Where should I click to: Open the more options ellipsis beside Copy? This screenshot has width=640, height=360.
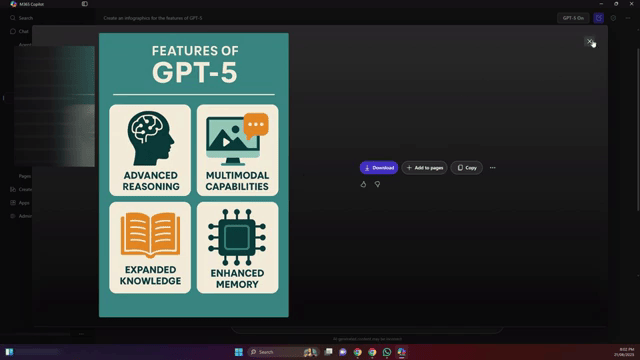[493, 168]
